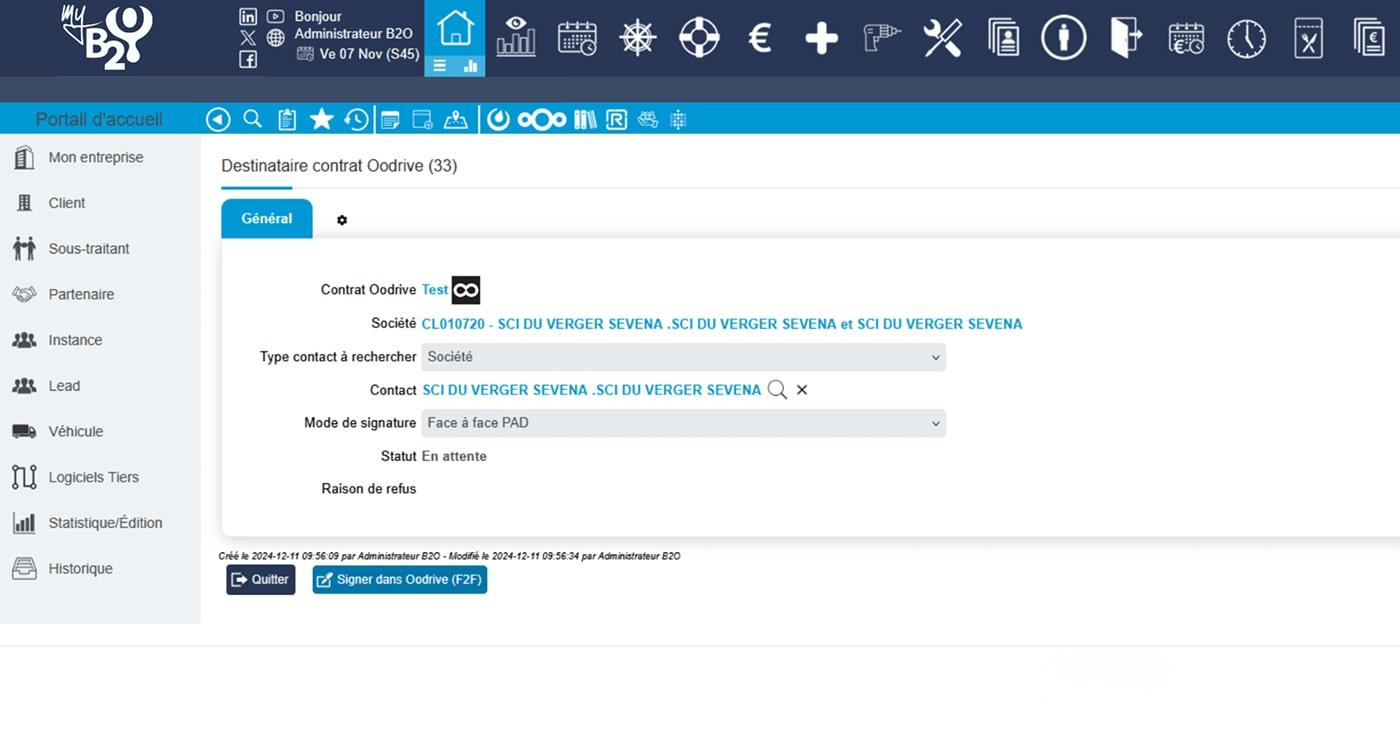Viewport: 1400px width, 752px height.
Task: Expand the Mode de signature dropdown
Action: [x=683, y=423]
